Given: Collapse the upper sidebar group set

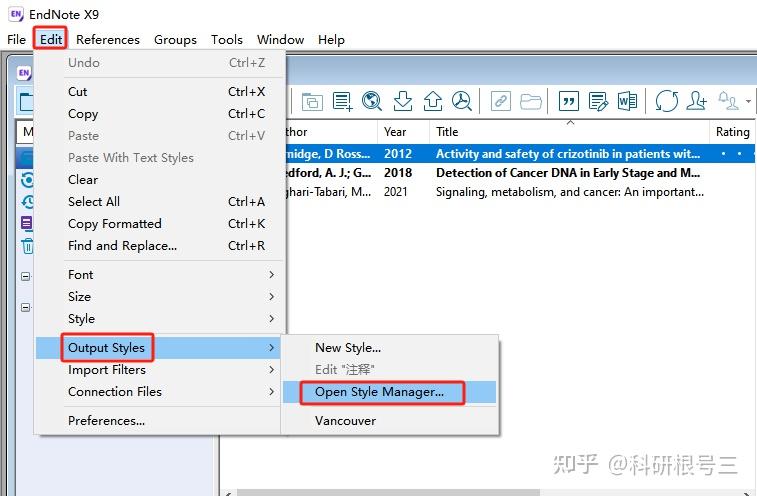Looking at the screenshot, I should (26, 276).
